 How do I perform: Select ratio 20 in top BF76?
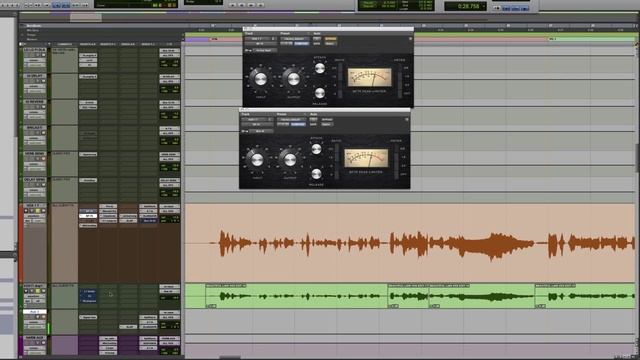[x=335, y=68]
